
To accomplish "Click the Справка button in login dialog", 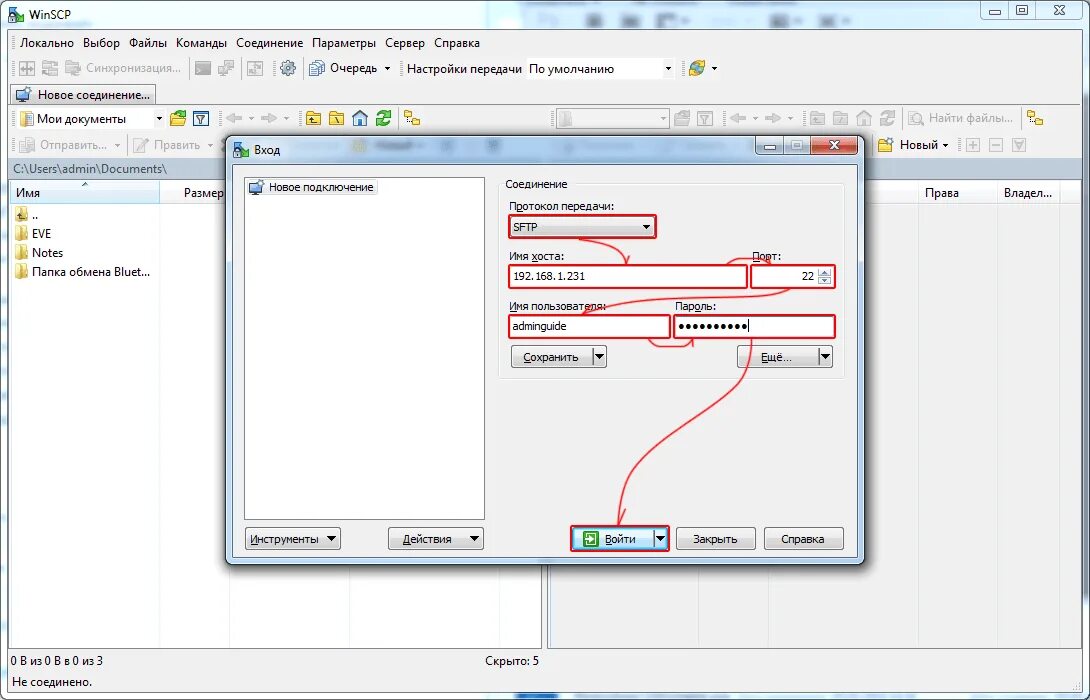I will coord(803,539).
